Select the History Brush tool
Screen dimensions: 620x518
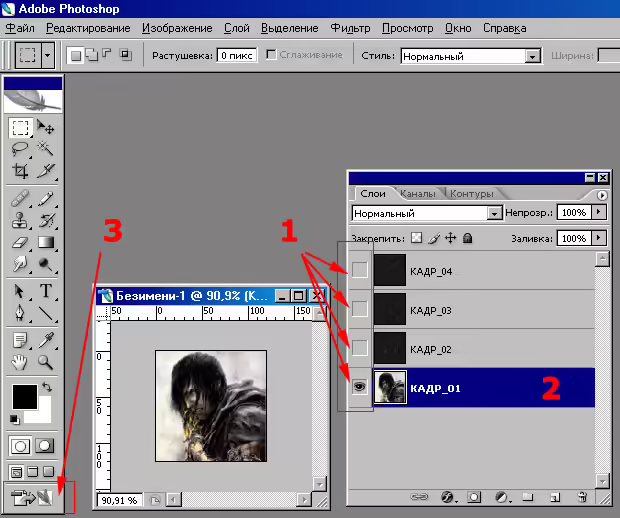(x=45, y=220)
